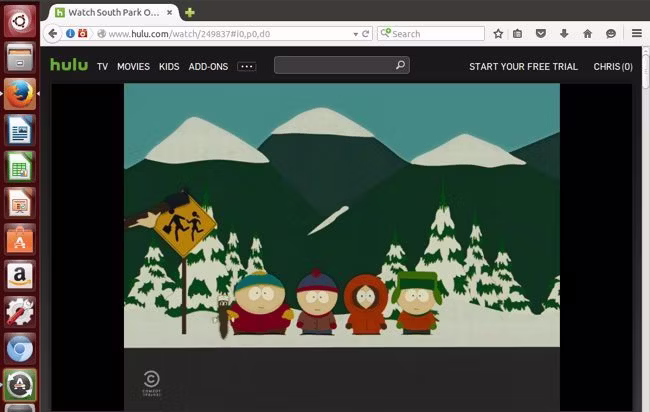Screen dimensions: 650x412
Task: Click START YOUR FREE TRIAL link
Action: point(523,67)
